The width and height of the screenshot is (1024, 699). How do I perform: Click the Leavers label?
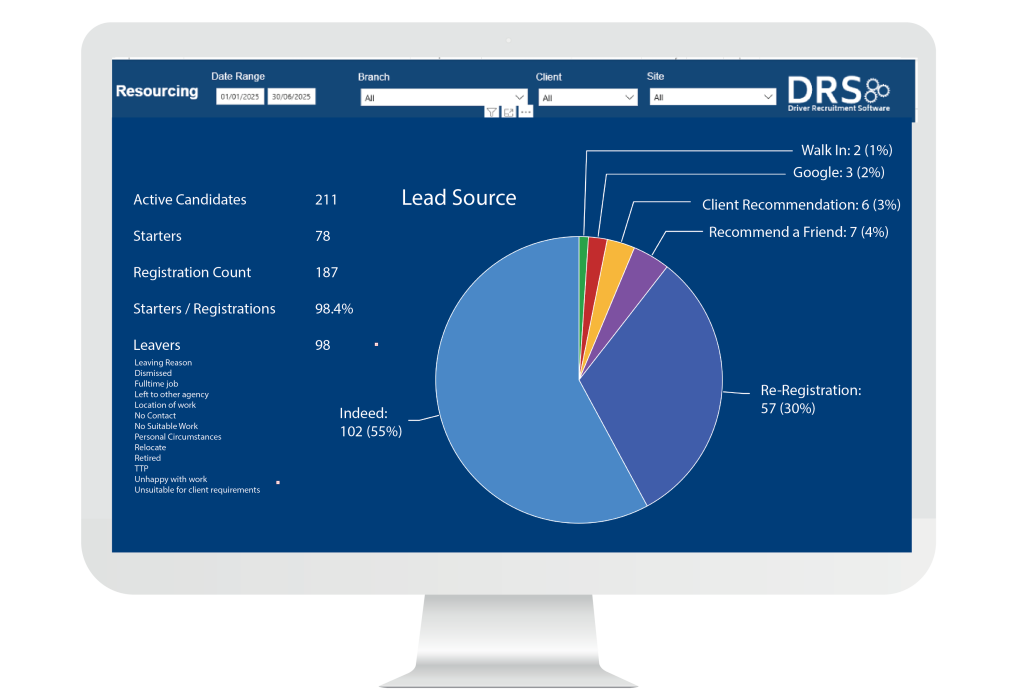pyautogui.click(x=157, y=345)
